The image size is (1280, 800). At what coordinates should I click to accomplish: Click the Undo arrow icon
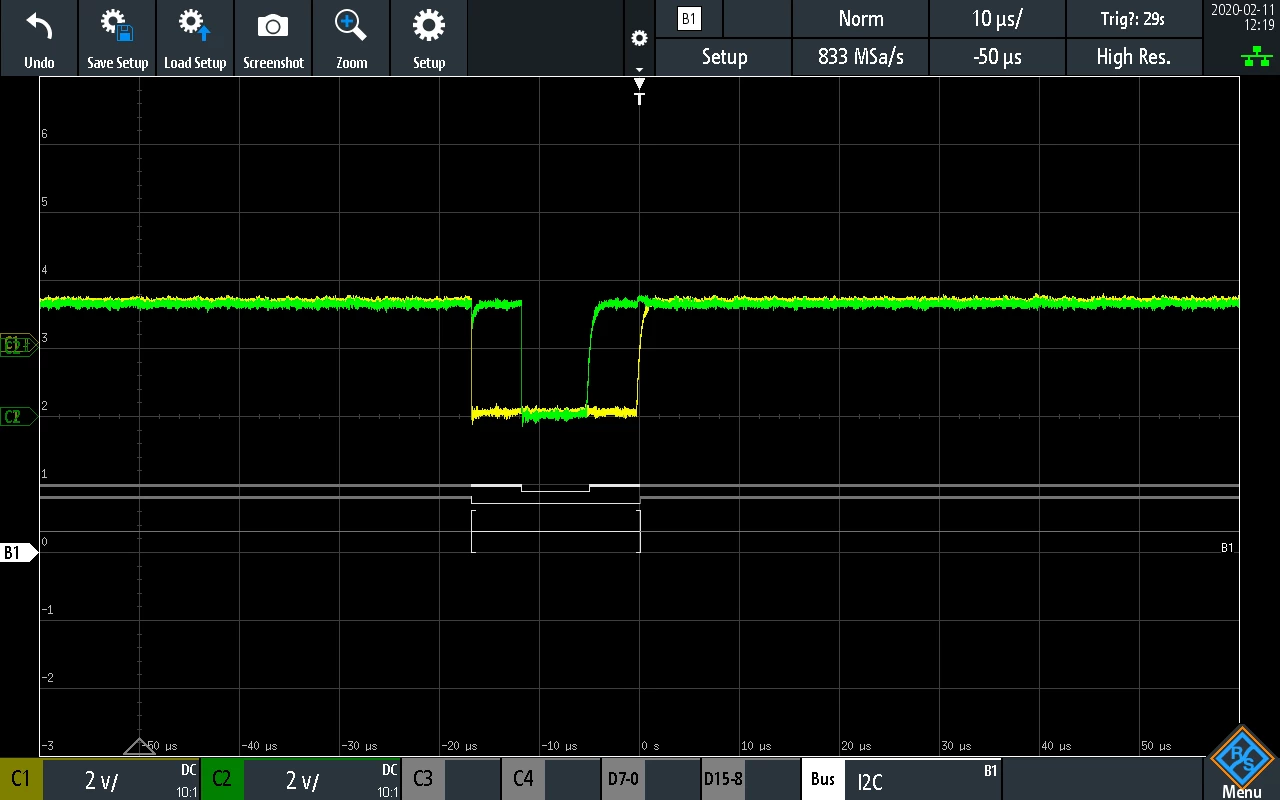pos(39,27)
